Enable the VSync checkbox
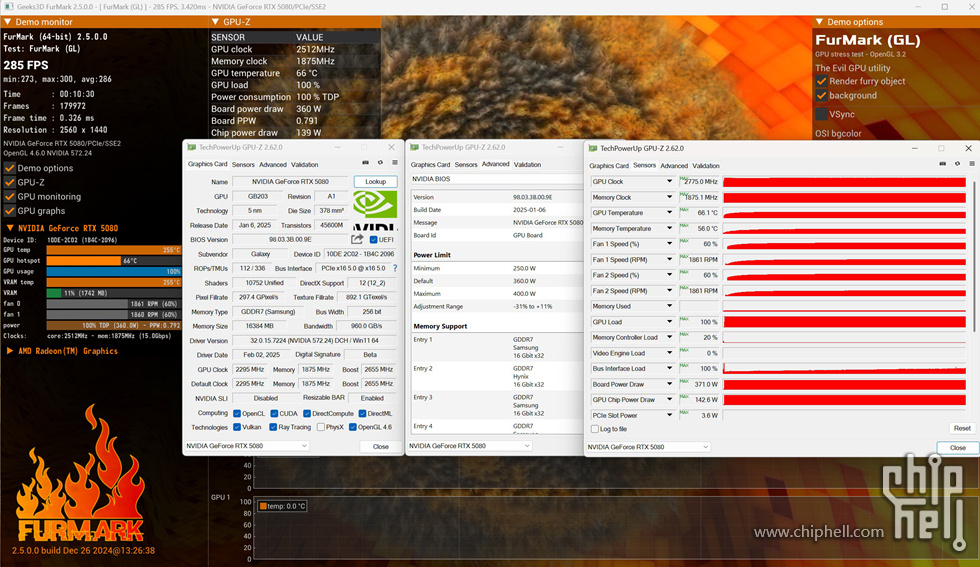 pos(821,114)
